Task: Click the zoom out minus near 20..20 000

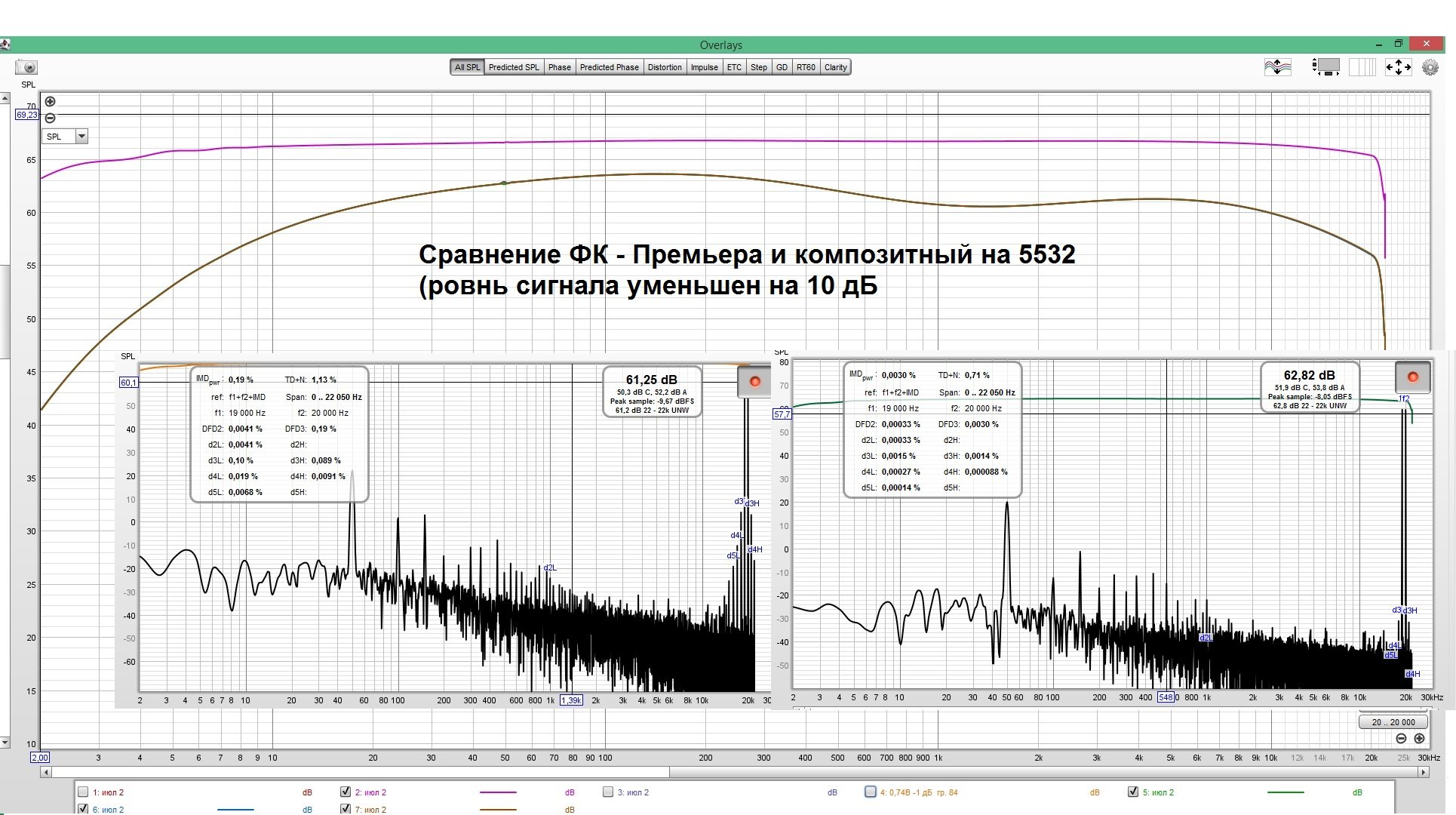Action: [x=1401, y=738]
